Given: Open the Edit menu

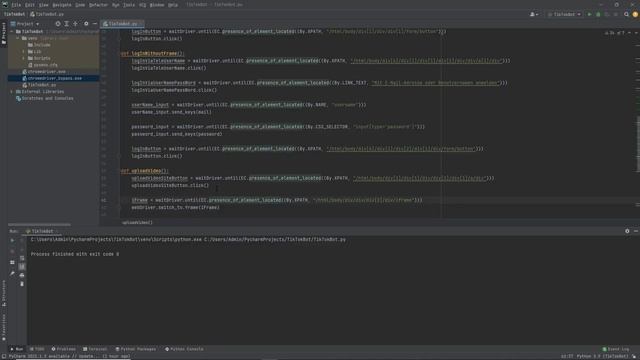Looking at the screenshot, I should (x=29, y=5).
